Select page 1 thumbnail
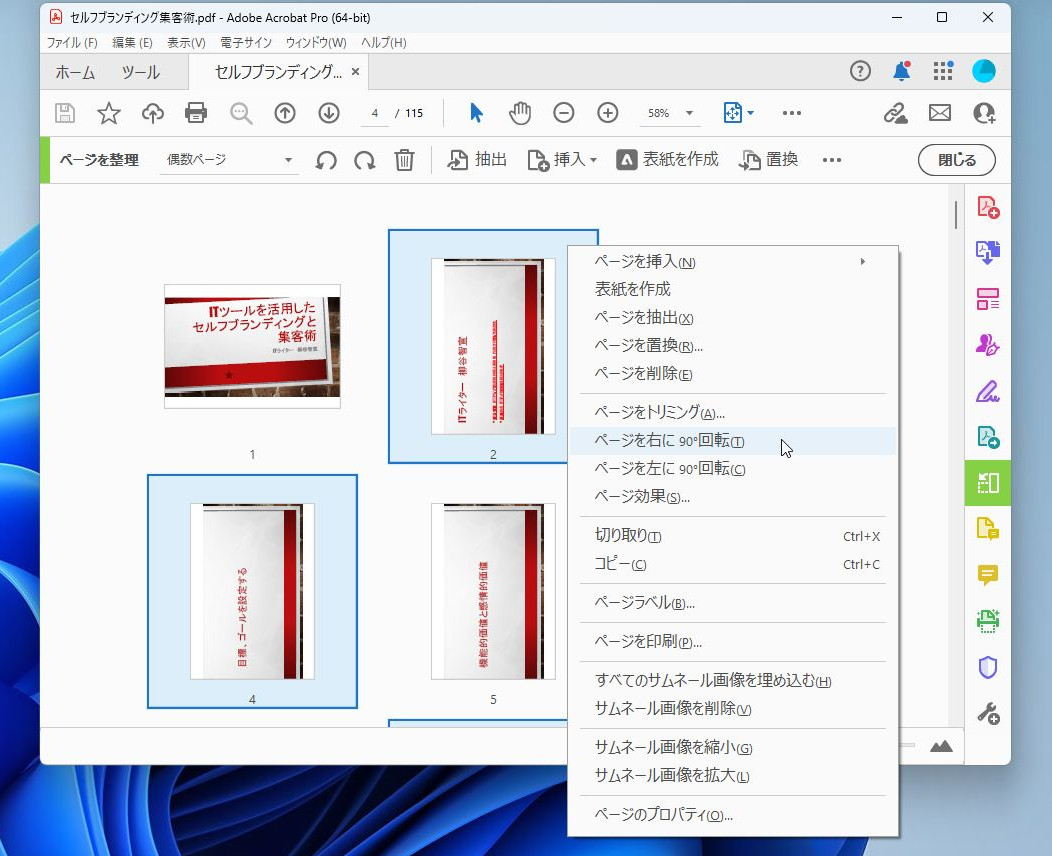This screenshot has width=1052, height=856. 252,346
